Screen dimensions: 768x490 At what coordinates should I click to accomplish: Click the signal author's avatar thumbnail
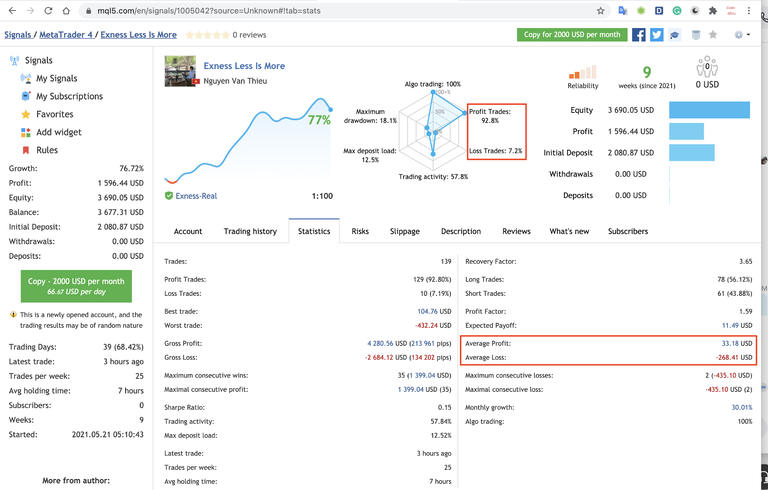(x=180, y=71)
